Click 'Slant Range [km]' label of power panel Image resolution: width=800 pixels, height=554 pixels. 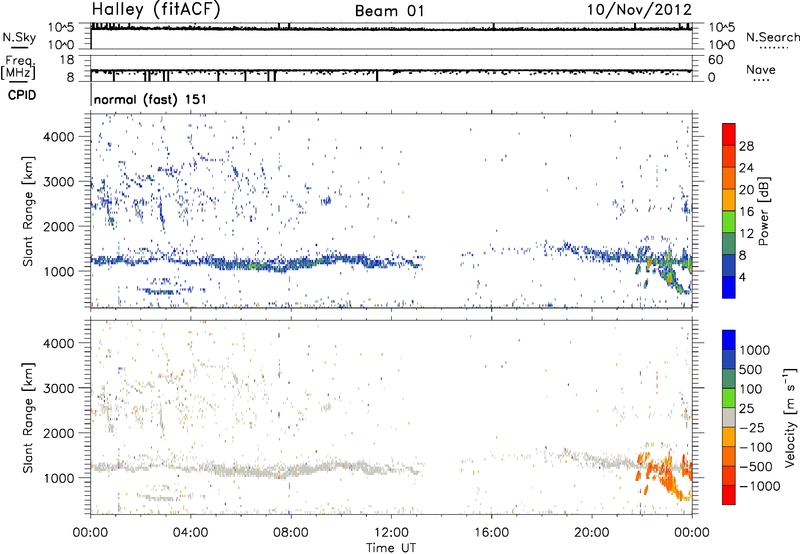point(28,211)
